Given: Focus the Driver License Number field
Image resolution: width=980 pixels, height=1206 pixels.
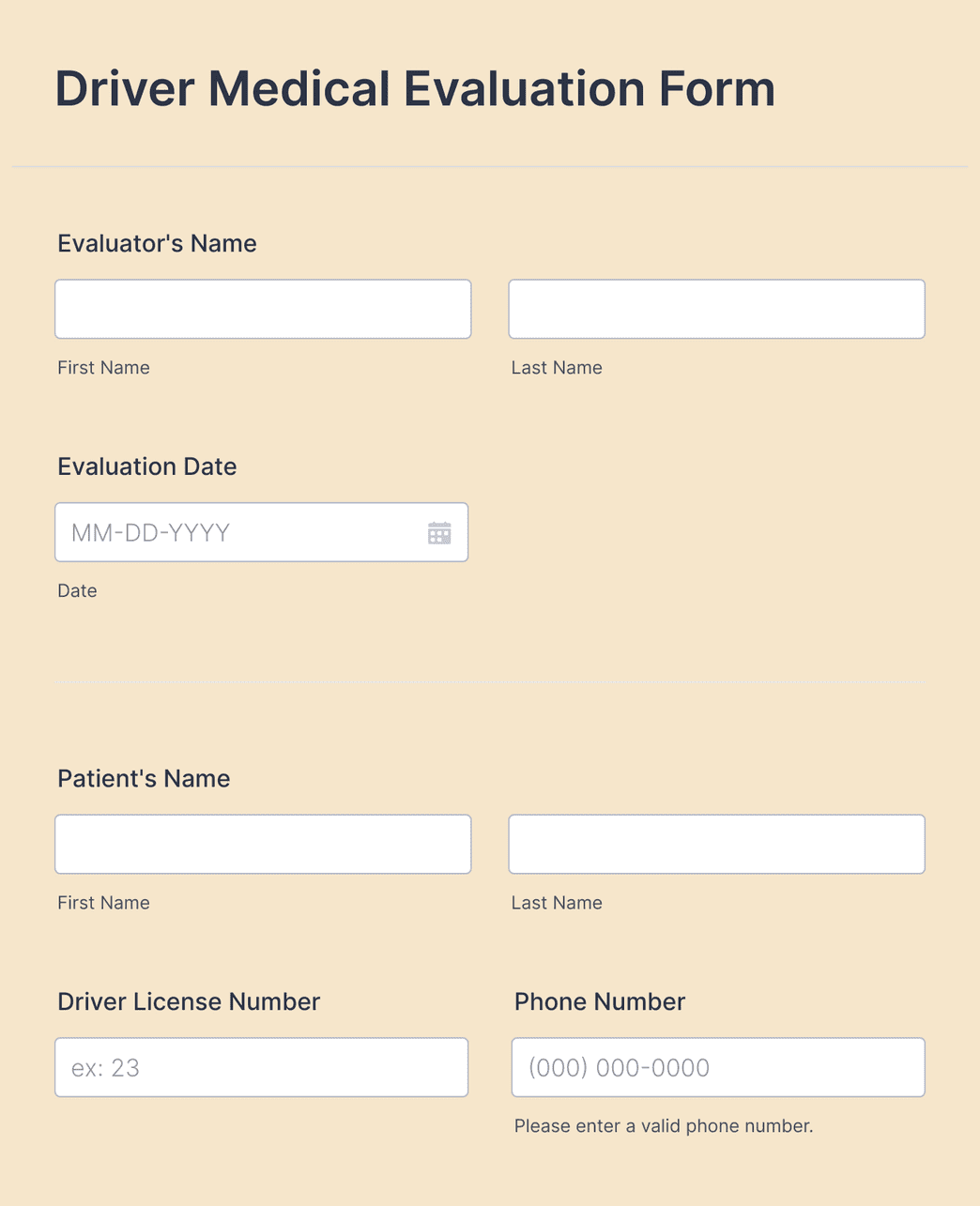Looking at the screenshot, I should (261, 1067).
